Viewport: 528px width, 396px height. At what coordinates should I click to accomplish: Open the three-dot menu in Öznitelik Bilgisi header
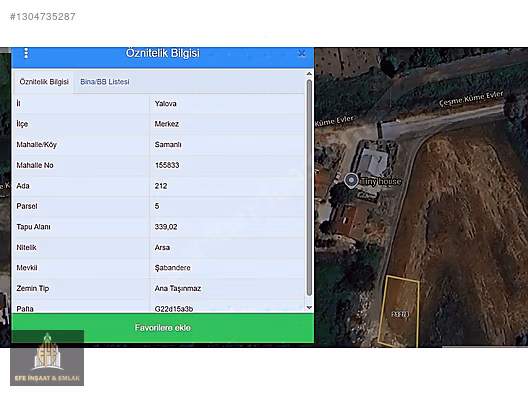(26, 53)
